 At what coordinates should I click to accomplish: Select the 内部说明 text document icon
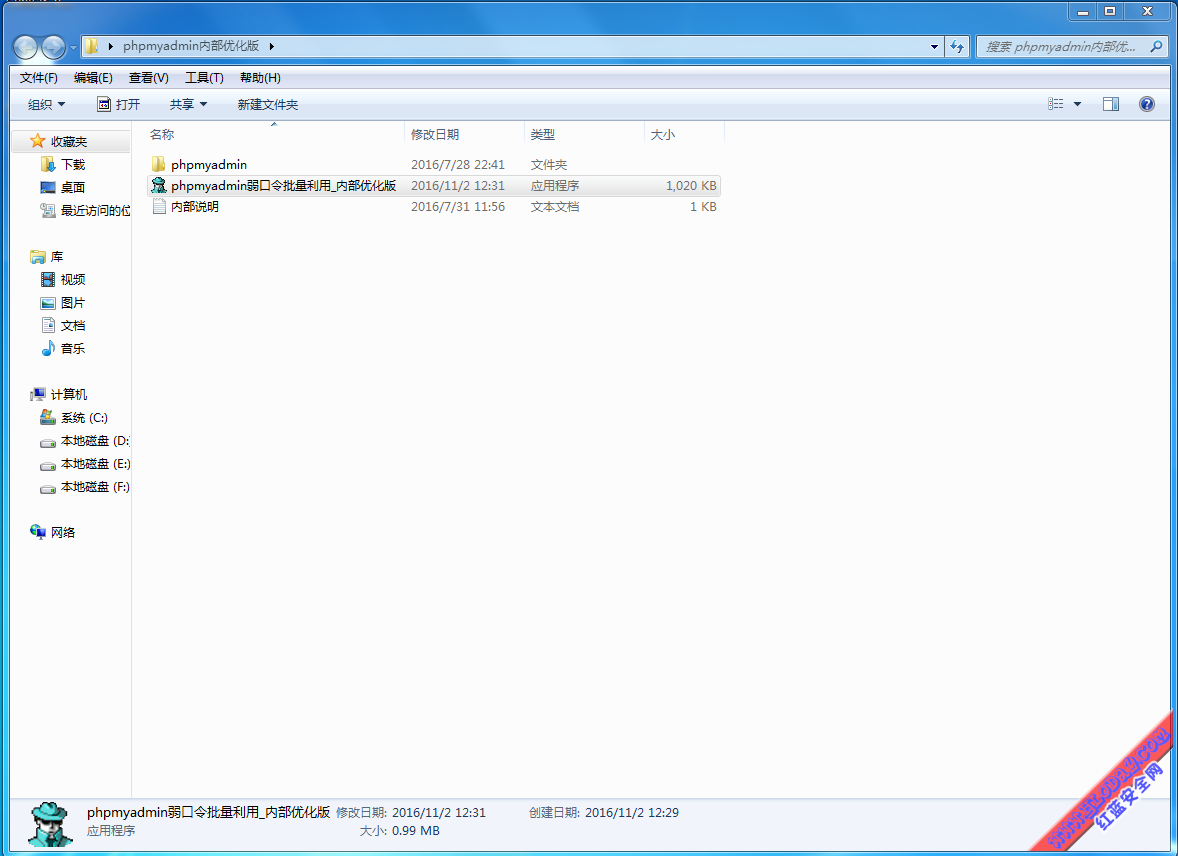pyautogui.click(x=159, y=207)
